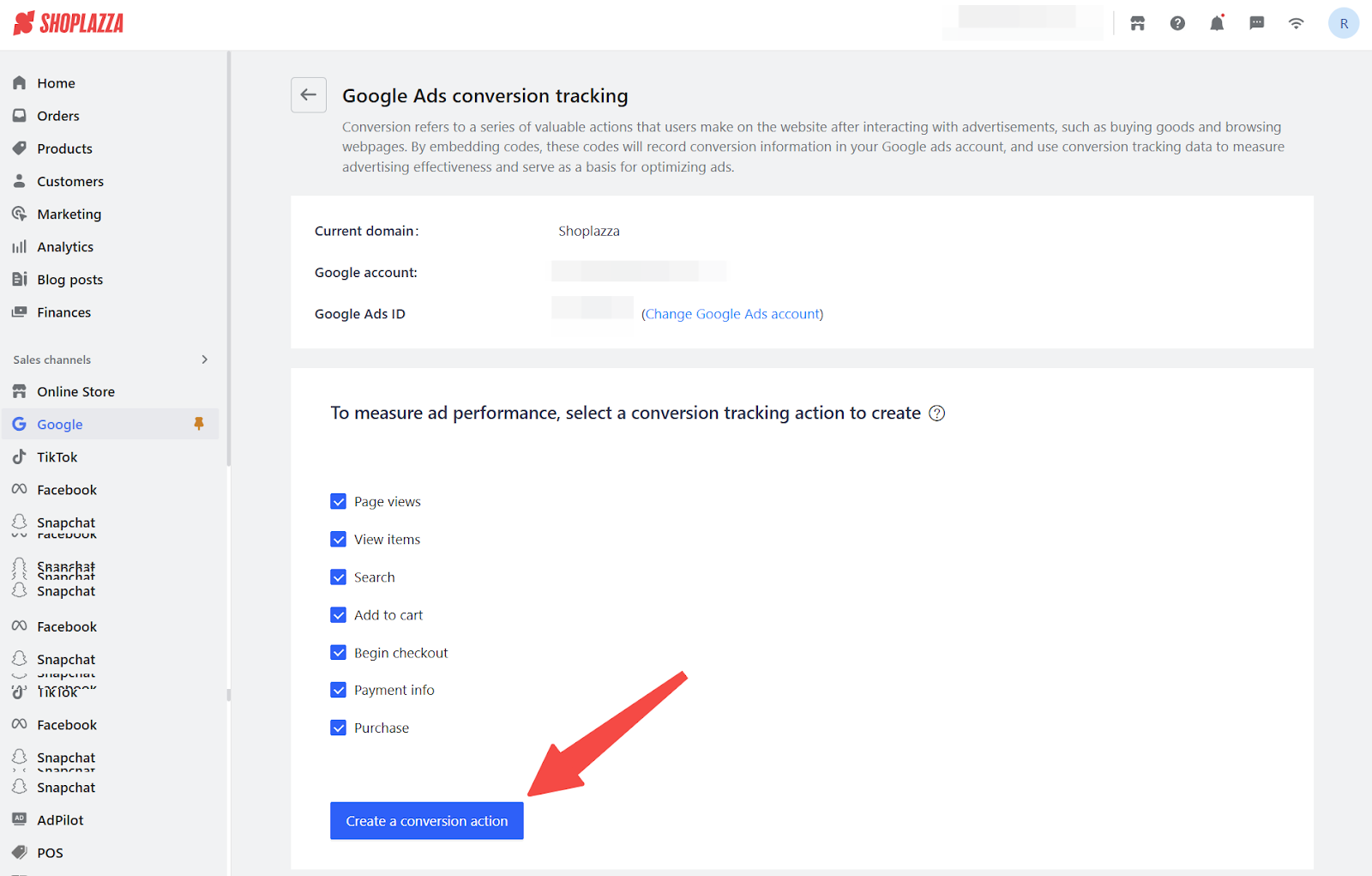Image resolution: width=1372 pixels, height=876 pixels.
Task: Open the notifications bell
Action: [1217, 23]
